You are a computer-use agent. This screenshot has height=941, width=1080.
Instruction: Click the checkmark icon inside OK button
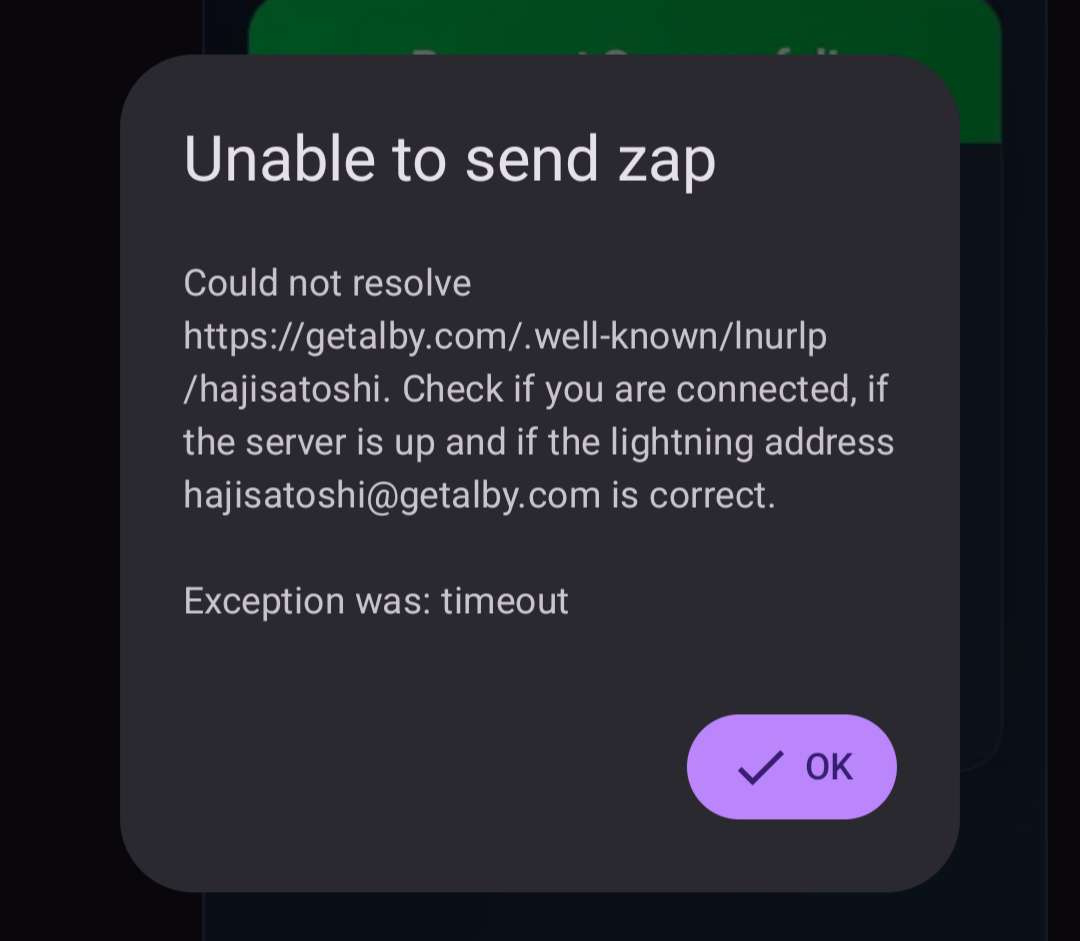pos(760,767)
